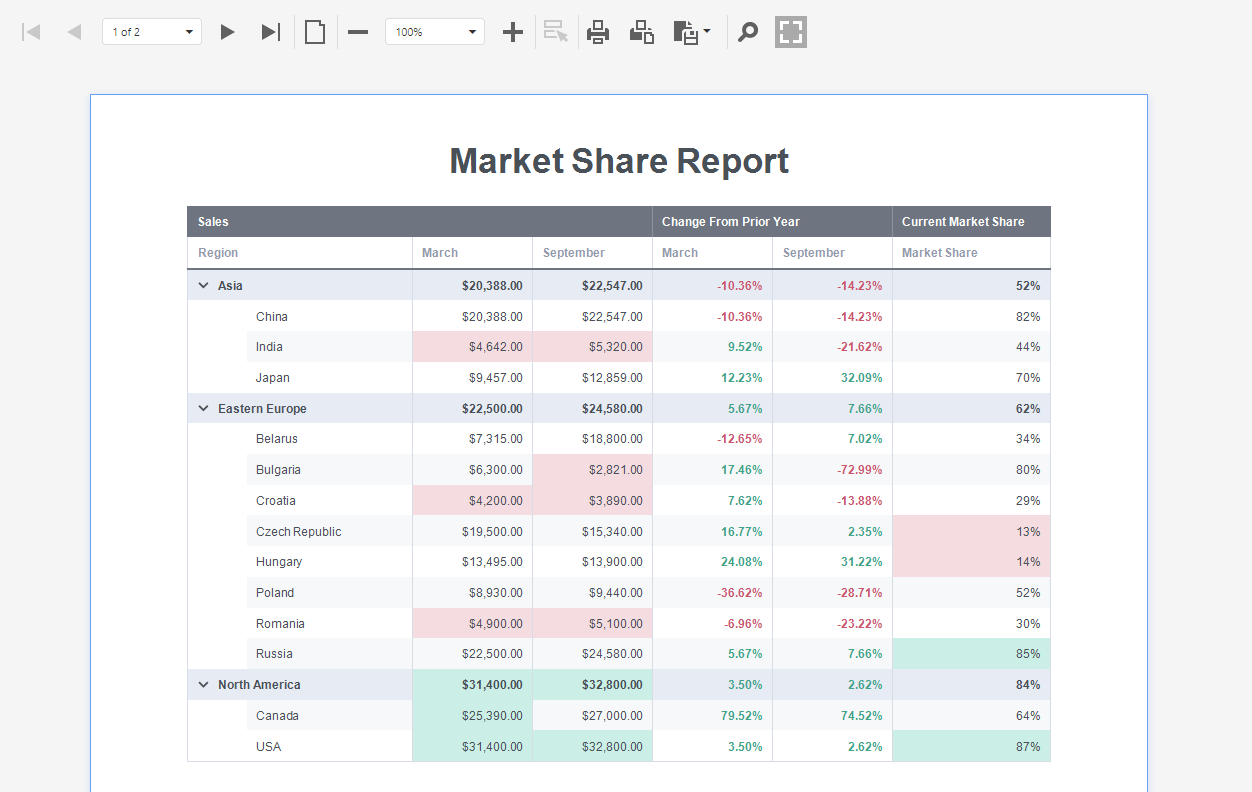Open the page selector dropdown
The image size is (1252, 792).
(188, 31)
